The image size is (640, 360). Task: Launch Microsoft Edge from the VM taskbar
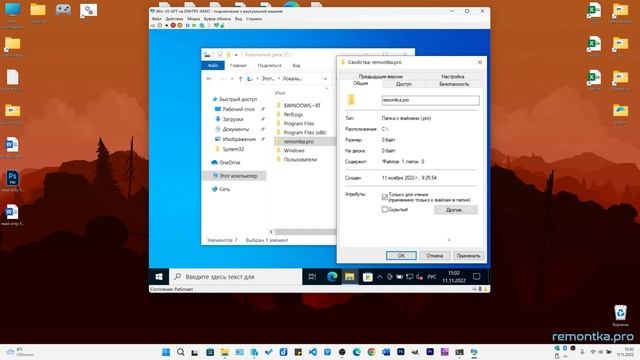click(x=332, y=277)
